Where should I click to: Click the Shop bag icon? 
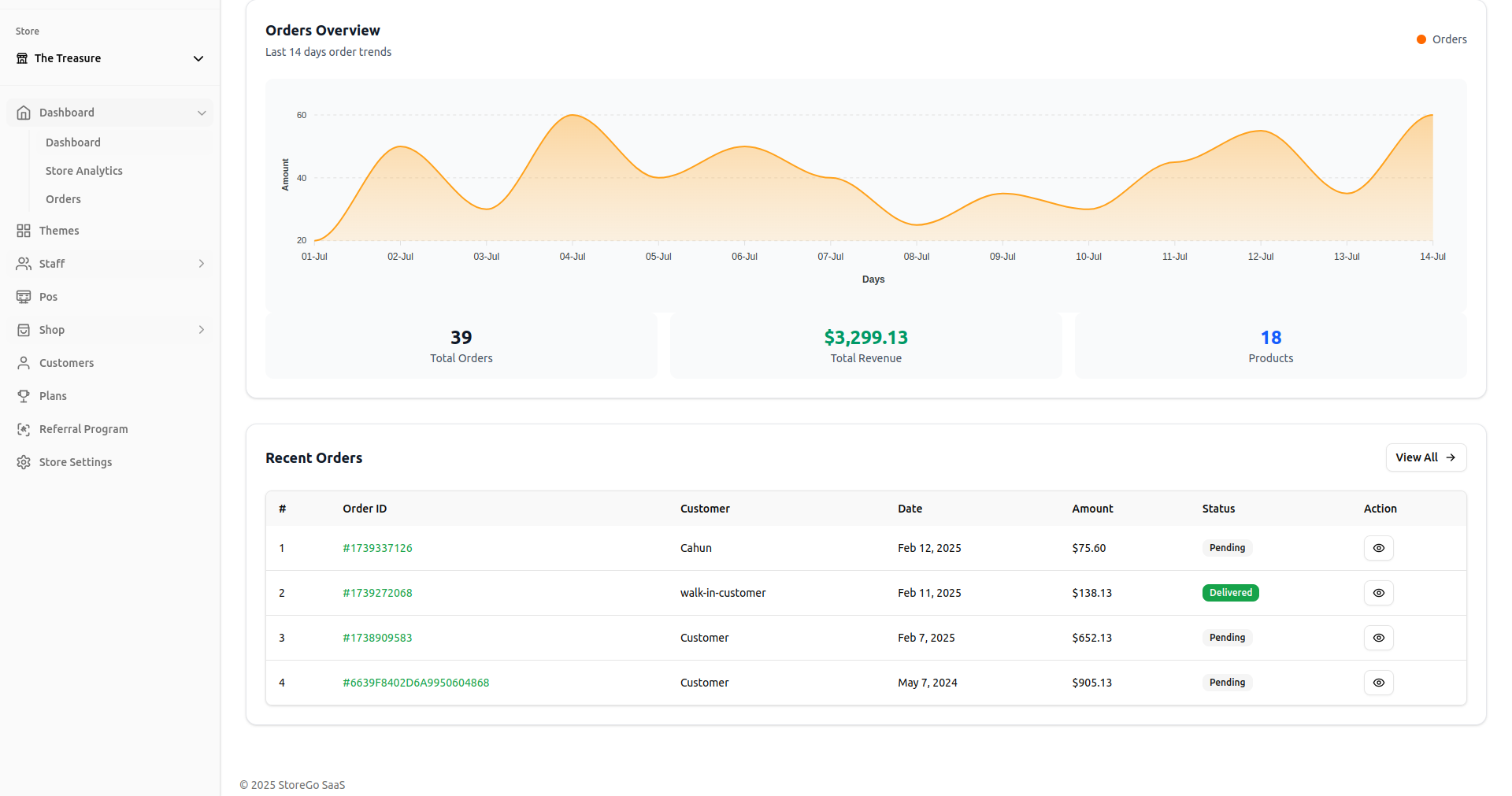pyautogui.click(x=24, y=330)
